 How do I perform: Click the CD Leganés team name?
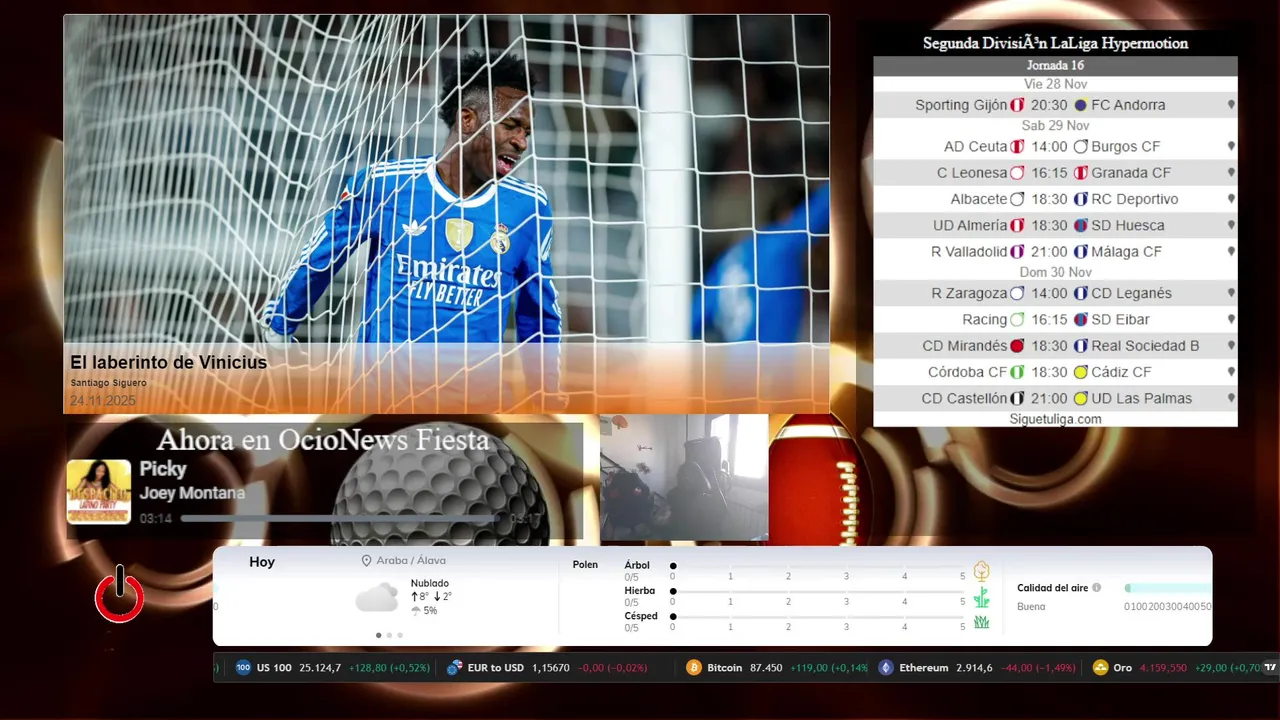pyautogui.click(x=1131, y=293)
